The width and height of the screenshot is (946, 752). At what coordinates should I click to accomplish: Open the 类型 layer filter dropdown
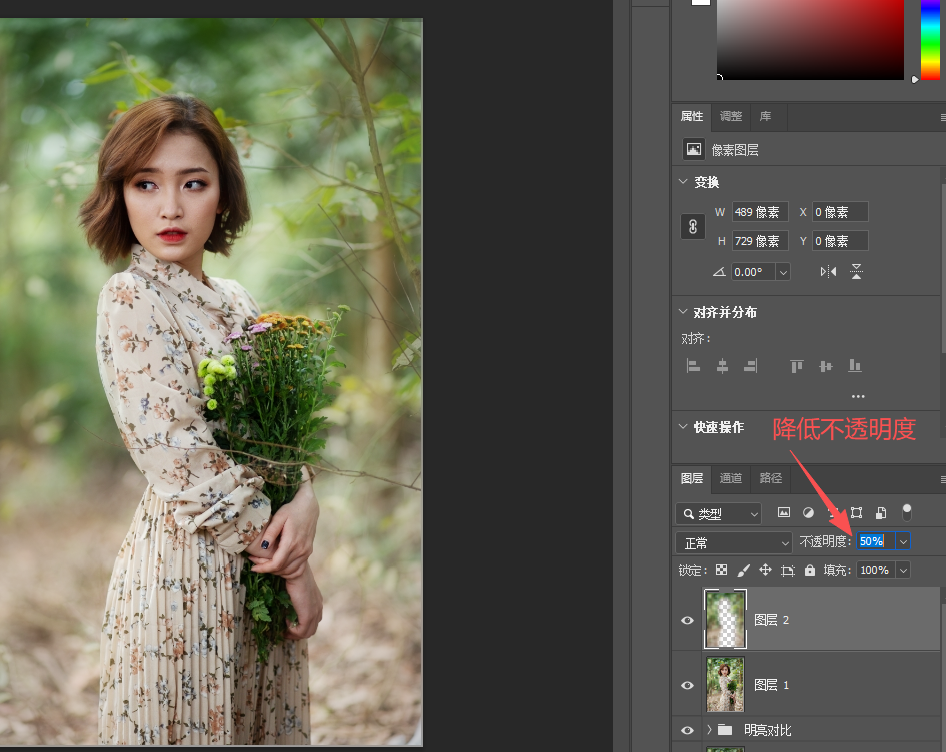pyautogui.click(x=719, y=514)
